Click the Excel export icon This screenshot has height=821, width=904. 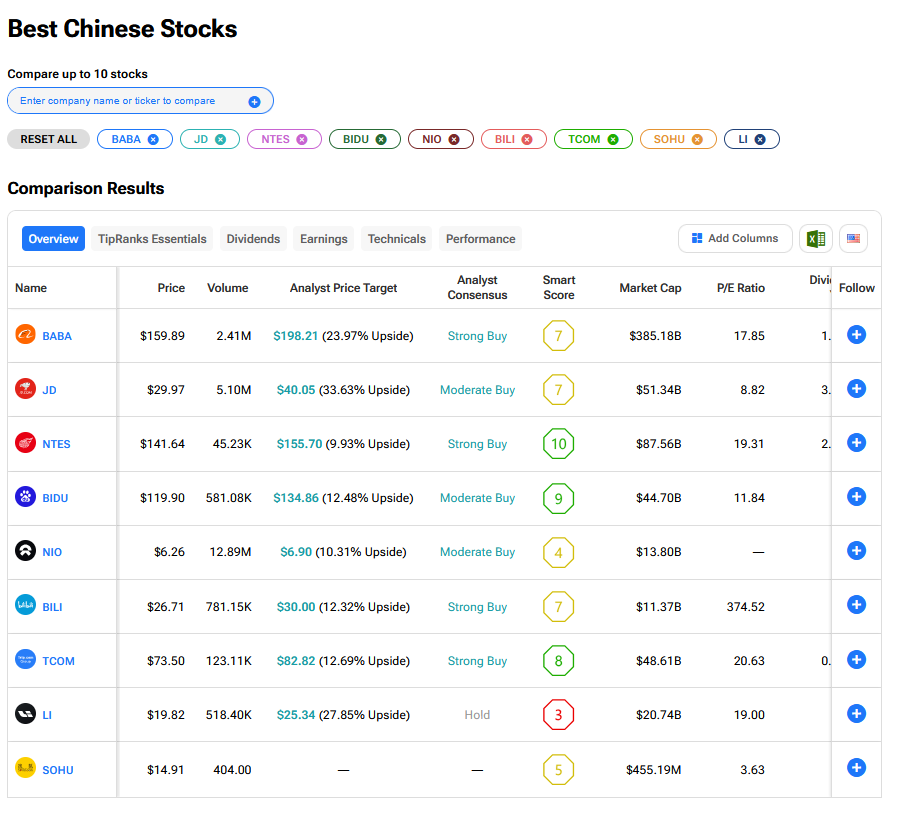(816, 239)
